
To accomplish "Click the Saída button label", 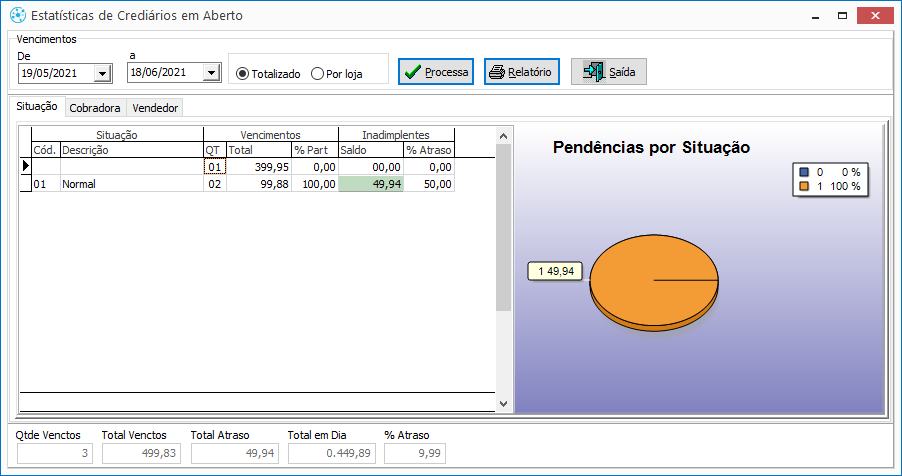I will click(622, 72).
